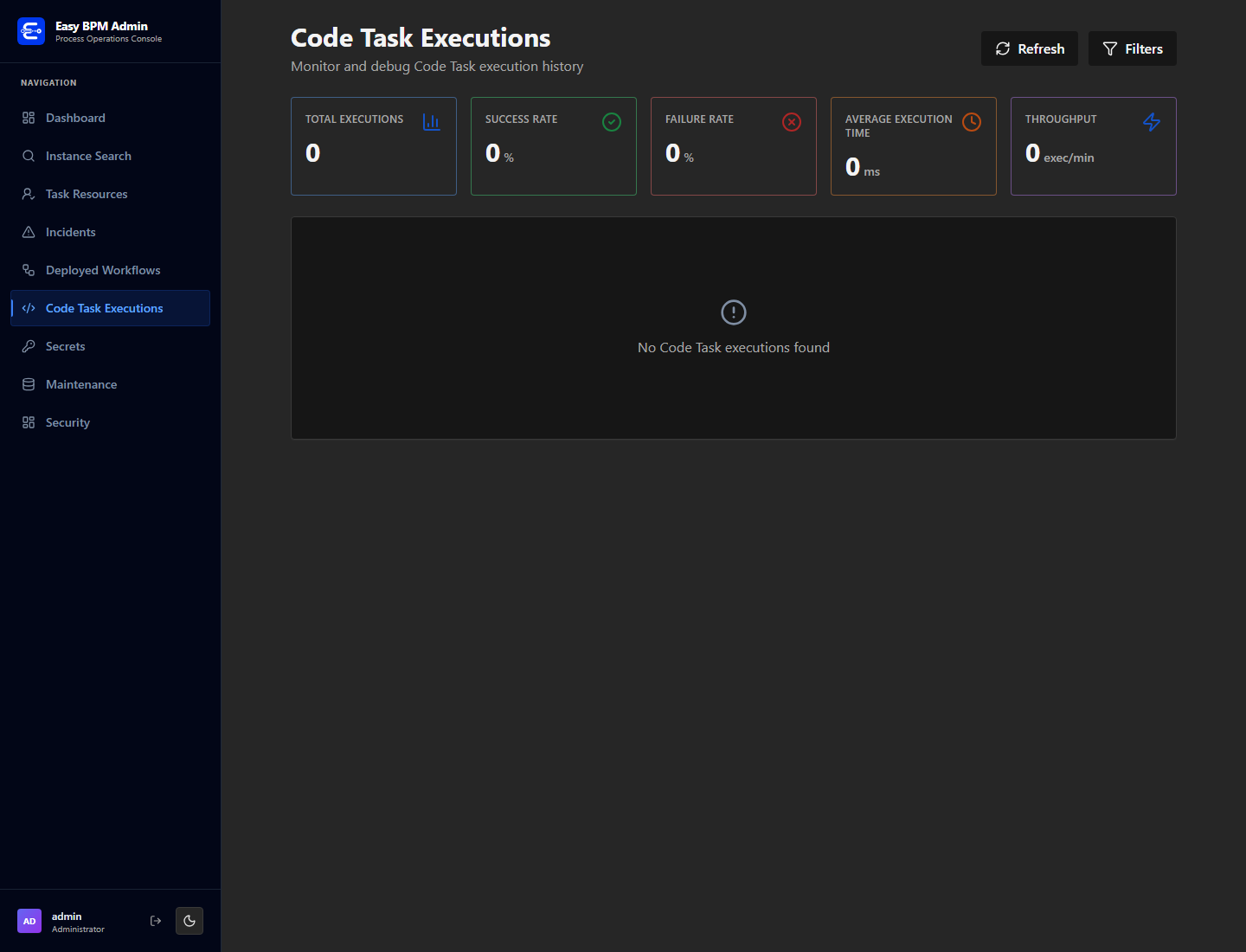
Task: Click the green checkmark icon on Success Rate
Action: click(x=612, y=122)
